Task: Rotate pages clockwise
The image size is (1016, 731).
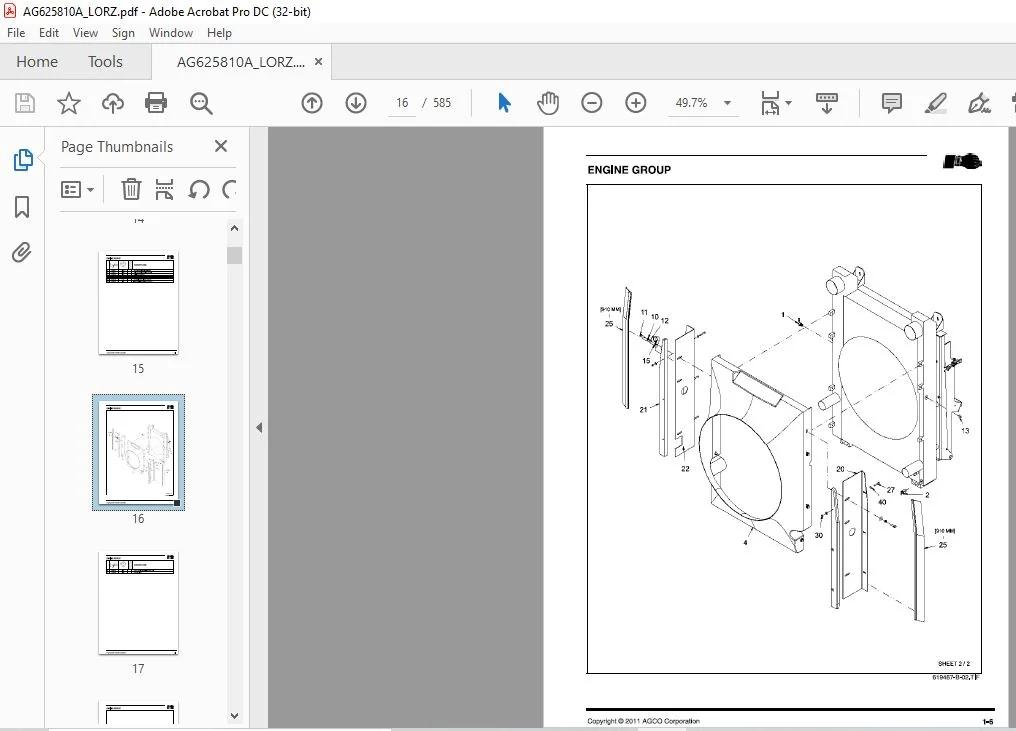Action: [x=229, y=190]
